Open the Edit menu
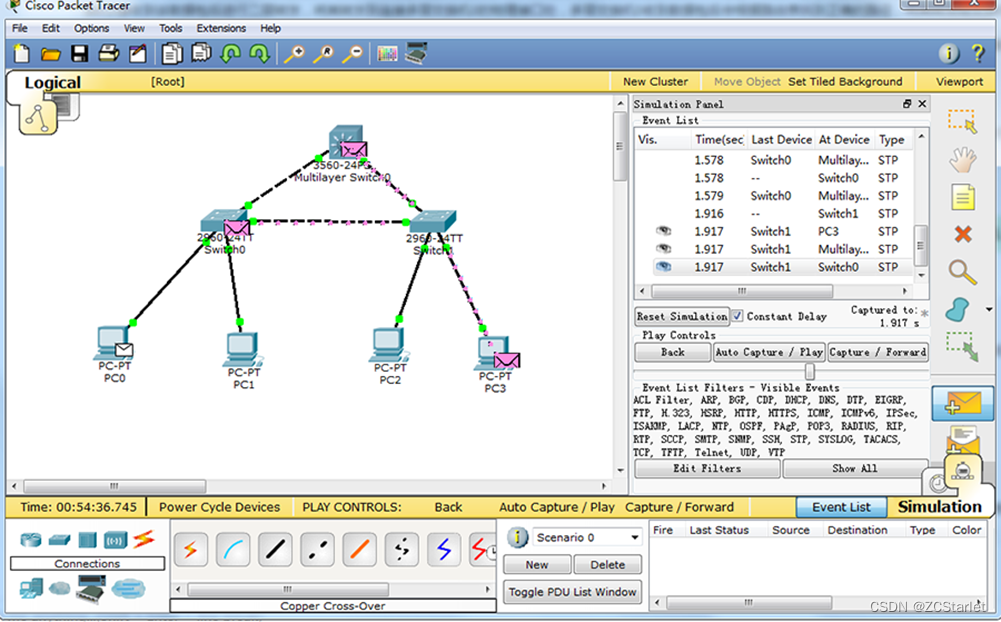 (x=50, y=28)
